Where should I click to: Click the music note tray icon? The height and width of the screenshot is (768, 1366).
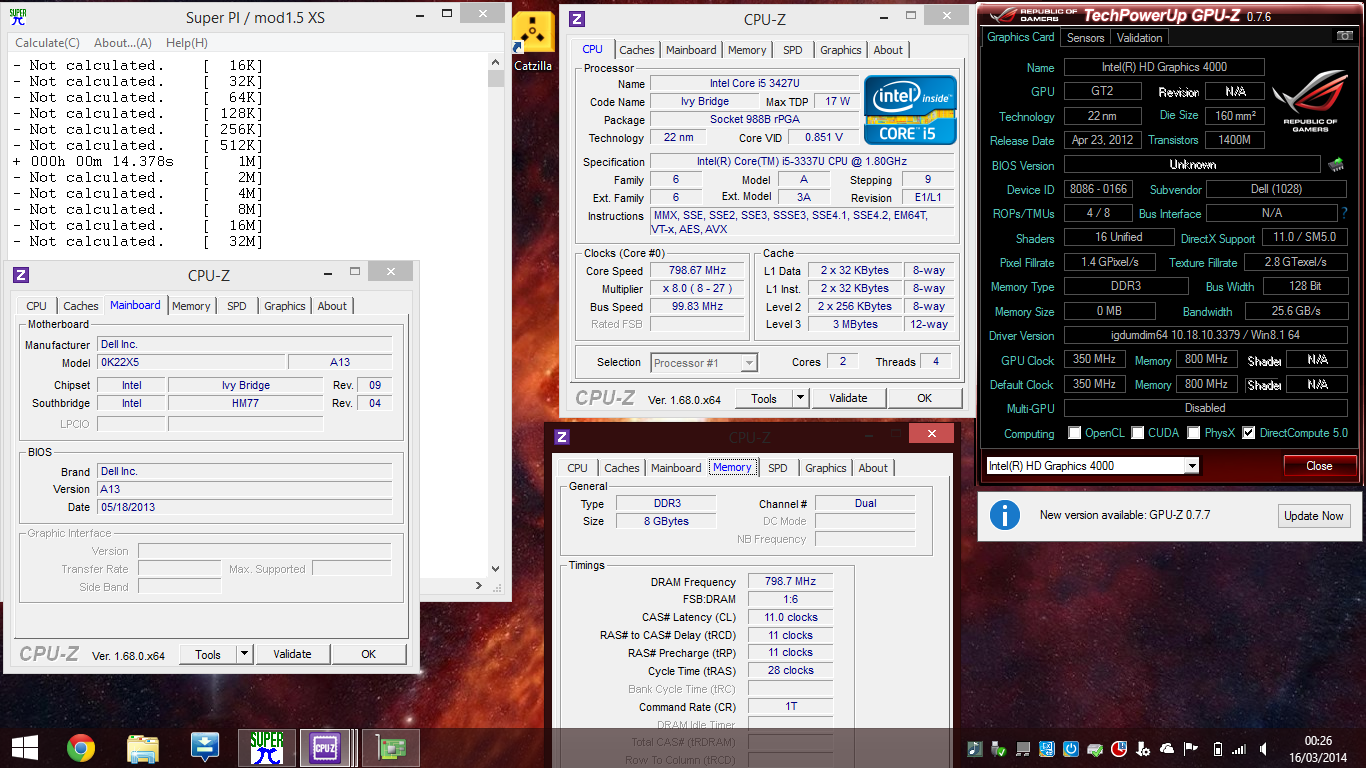tap(975, 748)
